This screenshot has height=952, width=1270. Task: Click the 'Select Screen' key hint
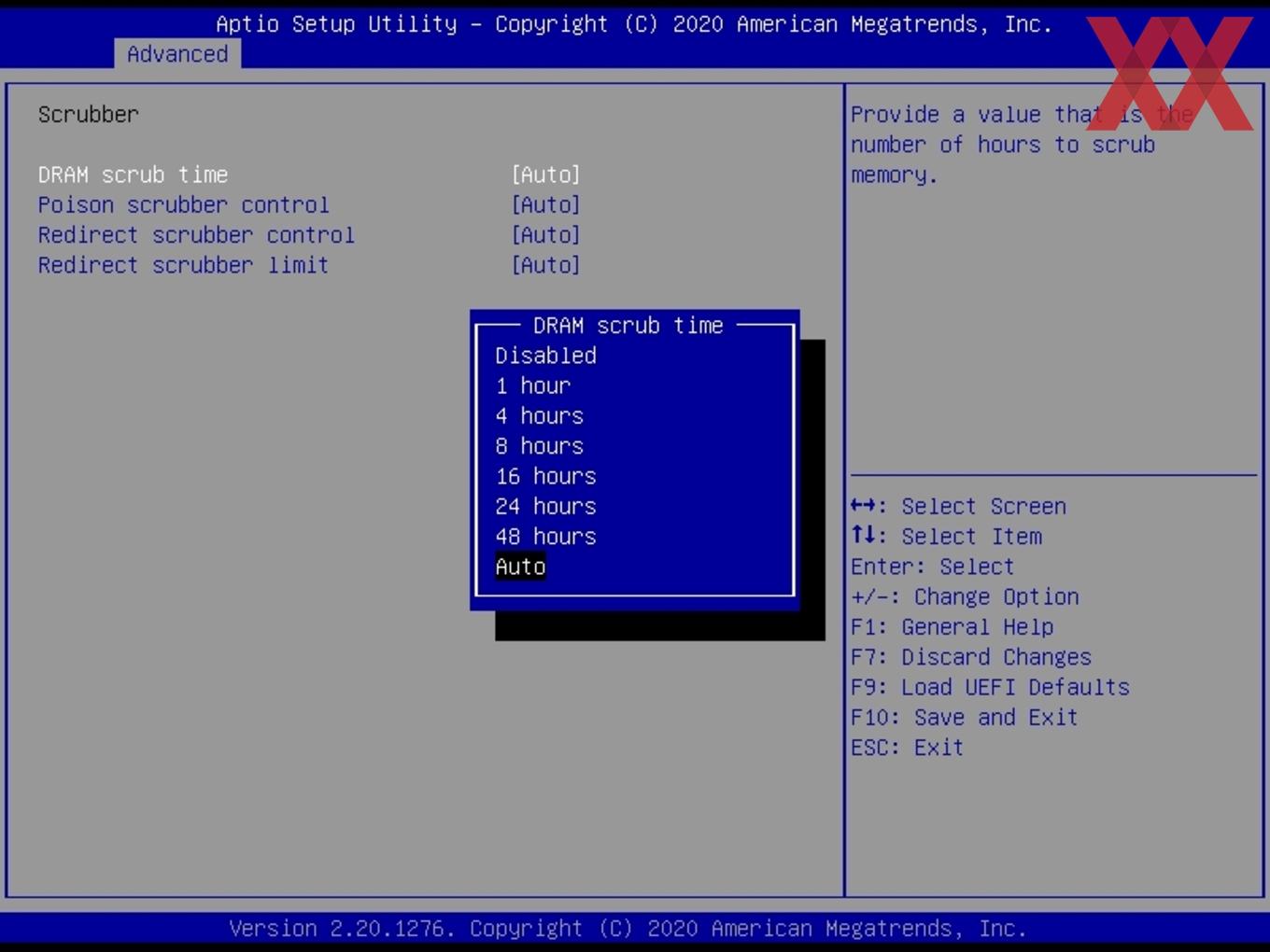click(958, 506)
